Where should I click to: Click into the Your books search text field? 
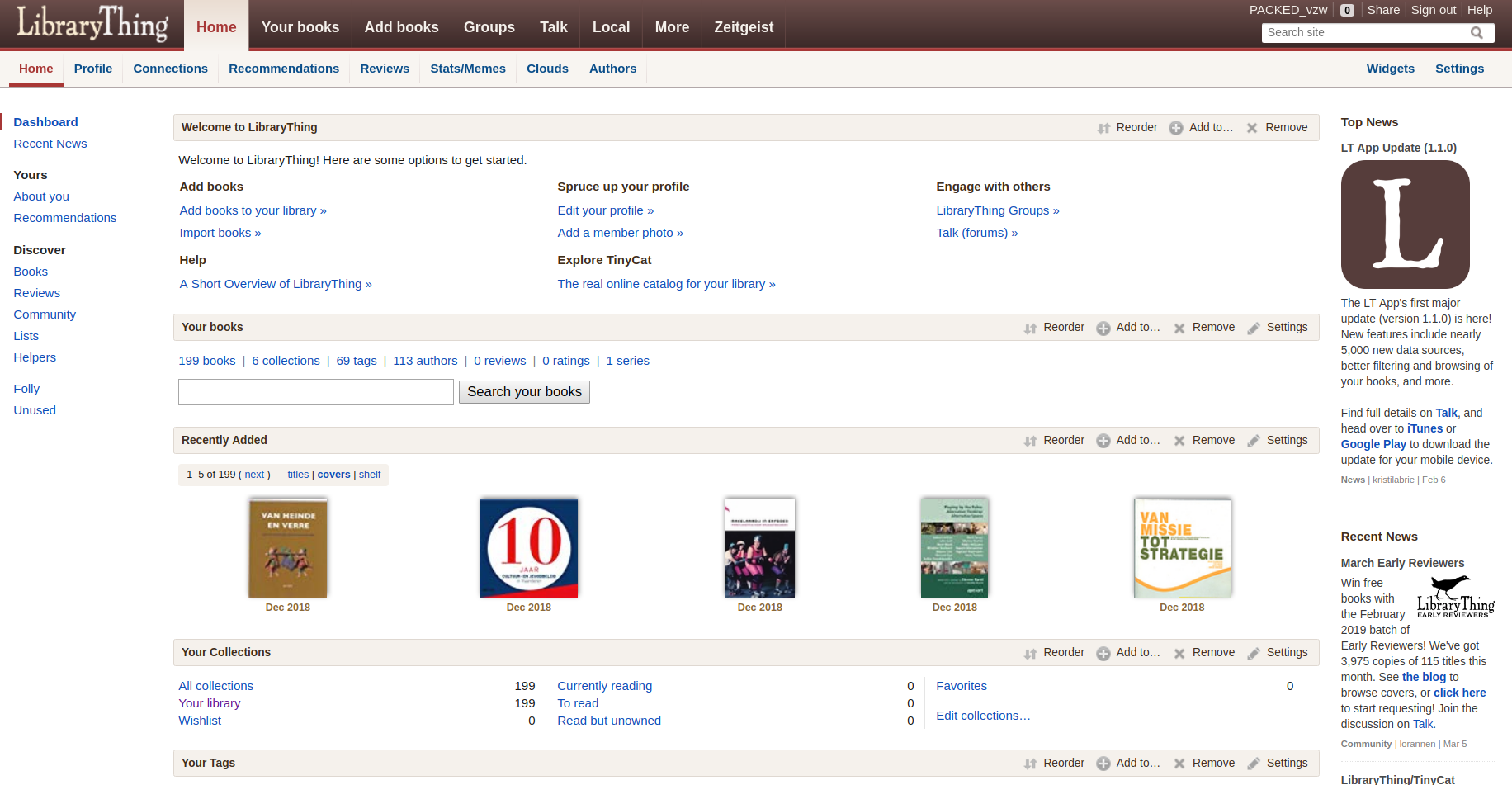click(316, 392)
